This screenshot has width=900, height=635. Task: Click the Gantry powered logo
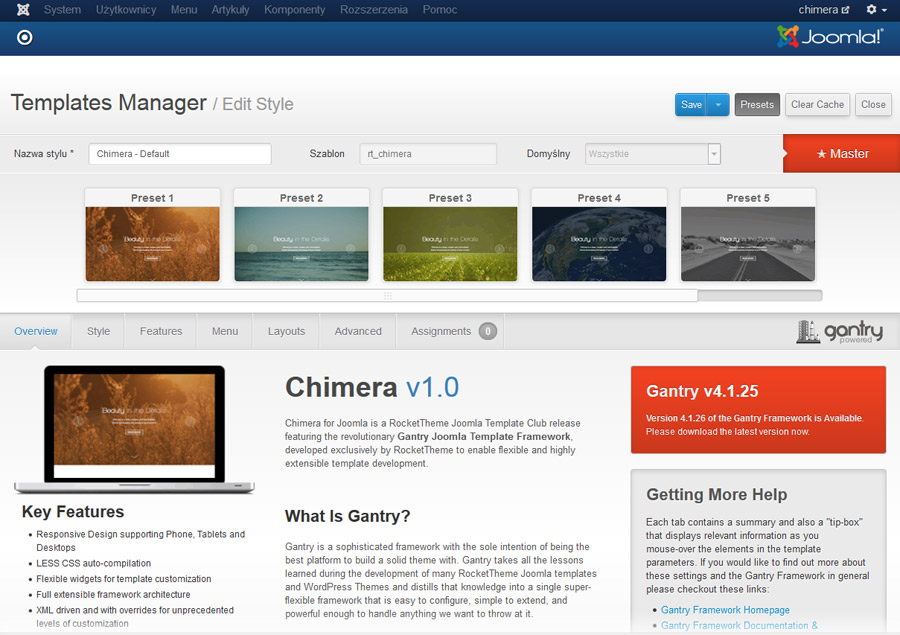(840, 332)
